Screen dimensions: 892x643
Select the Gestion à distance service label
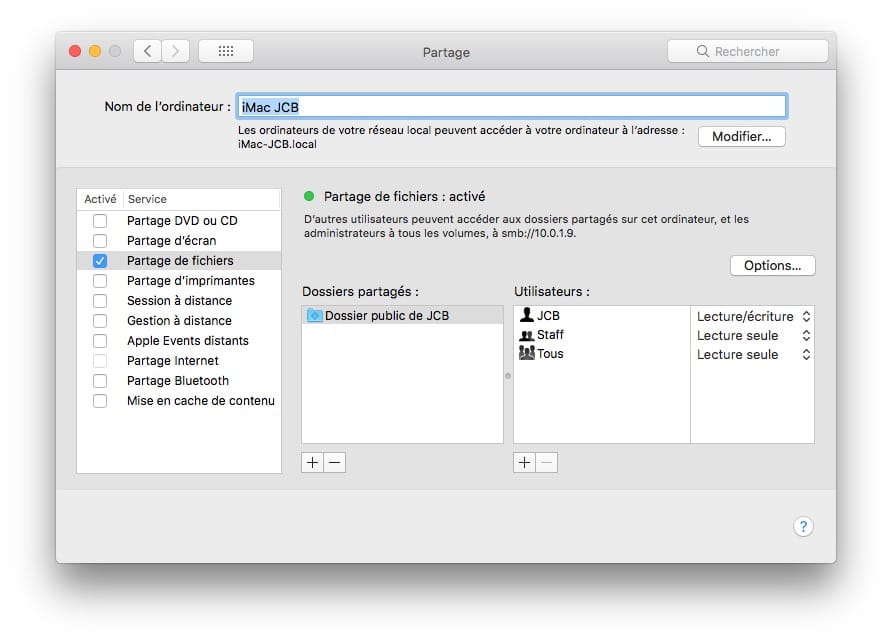pyautogui.click(x=179, y=320)
